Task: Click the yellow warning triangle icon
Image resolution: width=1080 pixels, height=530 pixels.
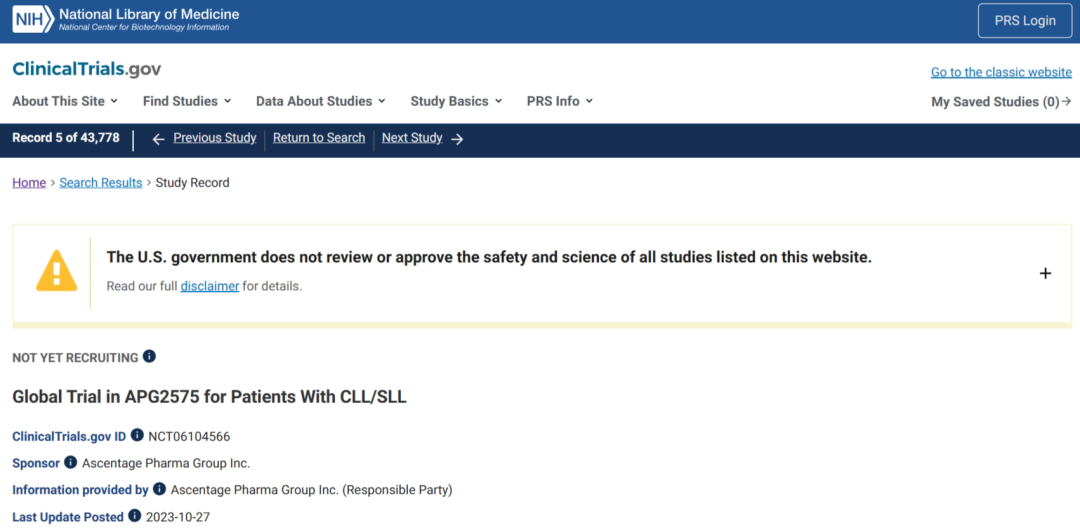Action: point(56,271)
